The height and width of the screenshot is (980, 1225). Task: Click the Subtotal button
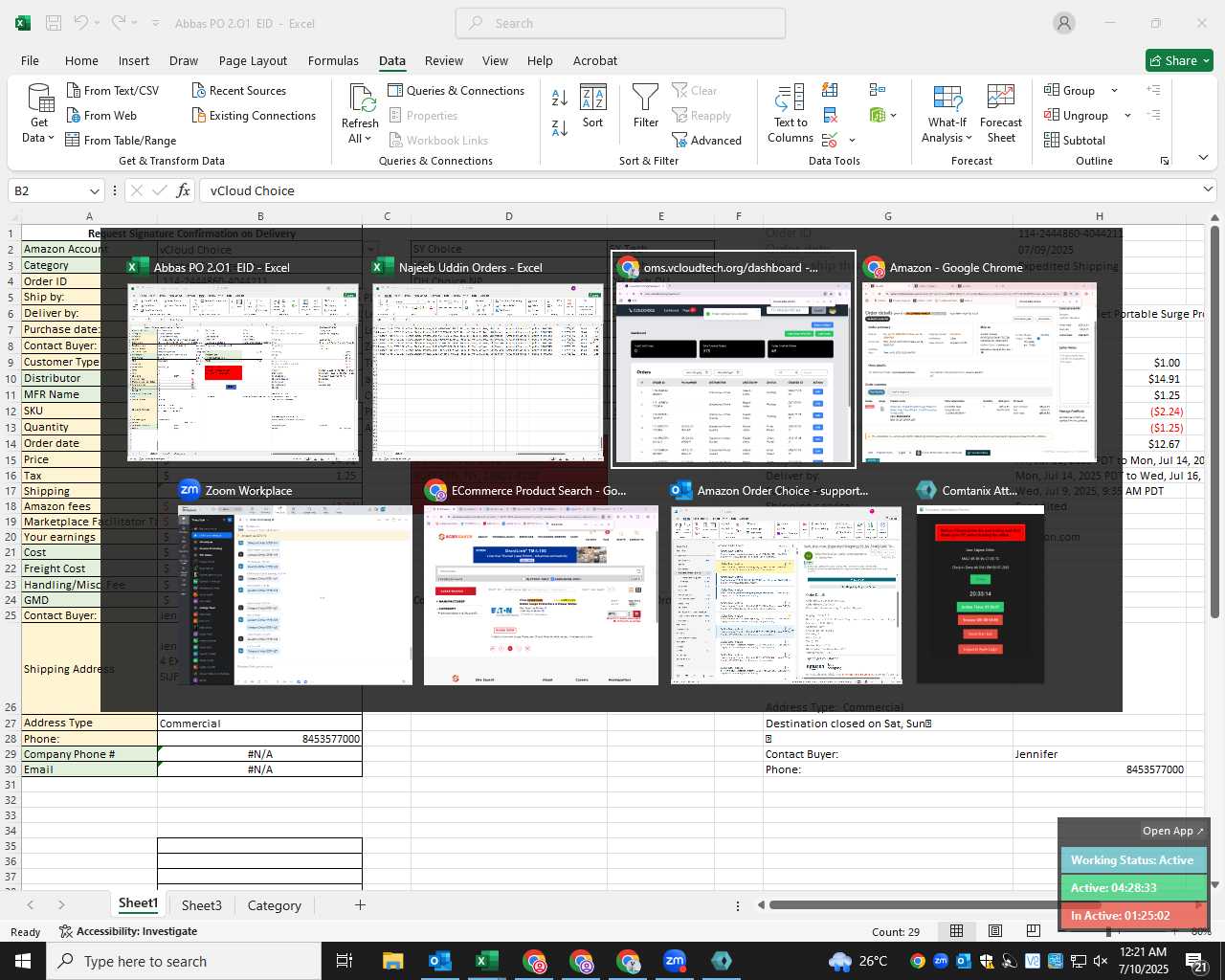pos(1075,140)
